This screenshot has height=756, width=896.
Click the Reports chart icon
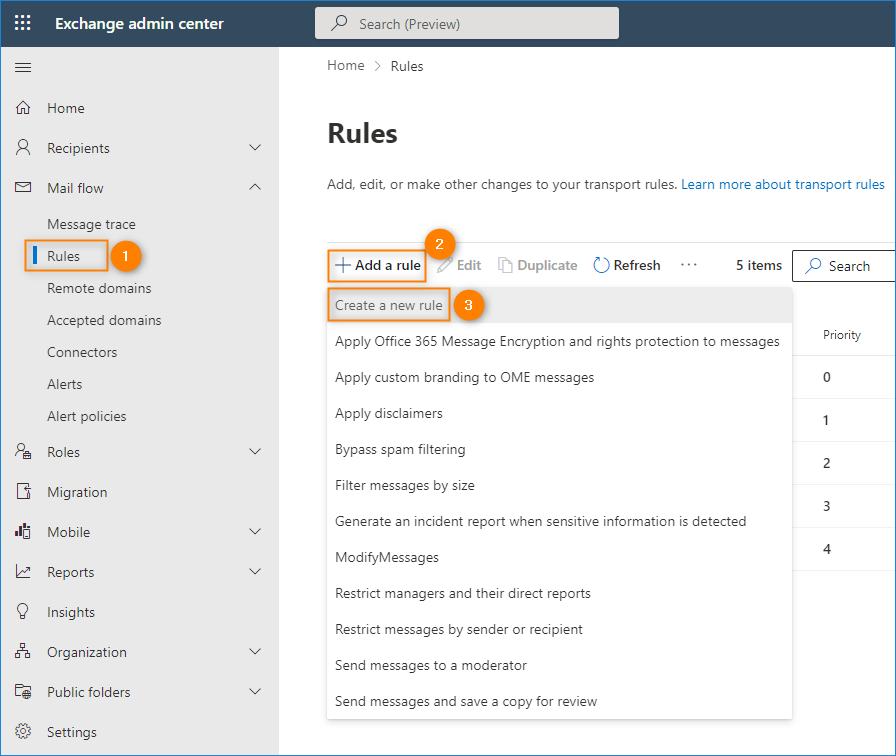pos(23,572)
